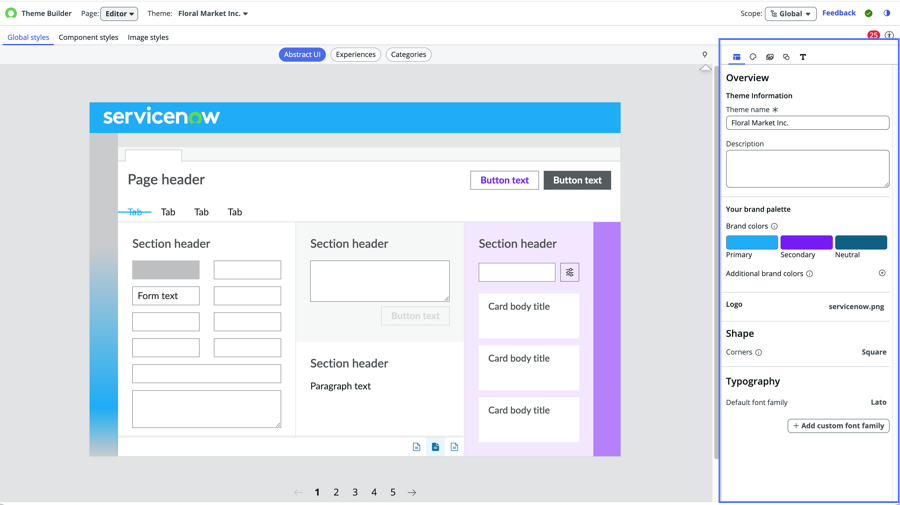Click the Feedback link

click(839, 13)
